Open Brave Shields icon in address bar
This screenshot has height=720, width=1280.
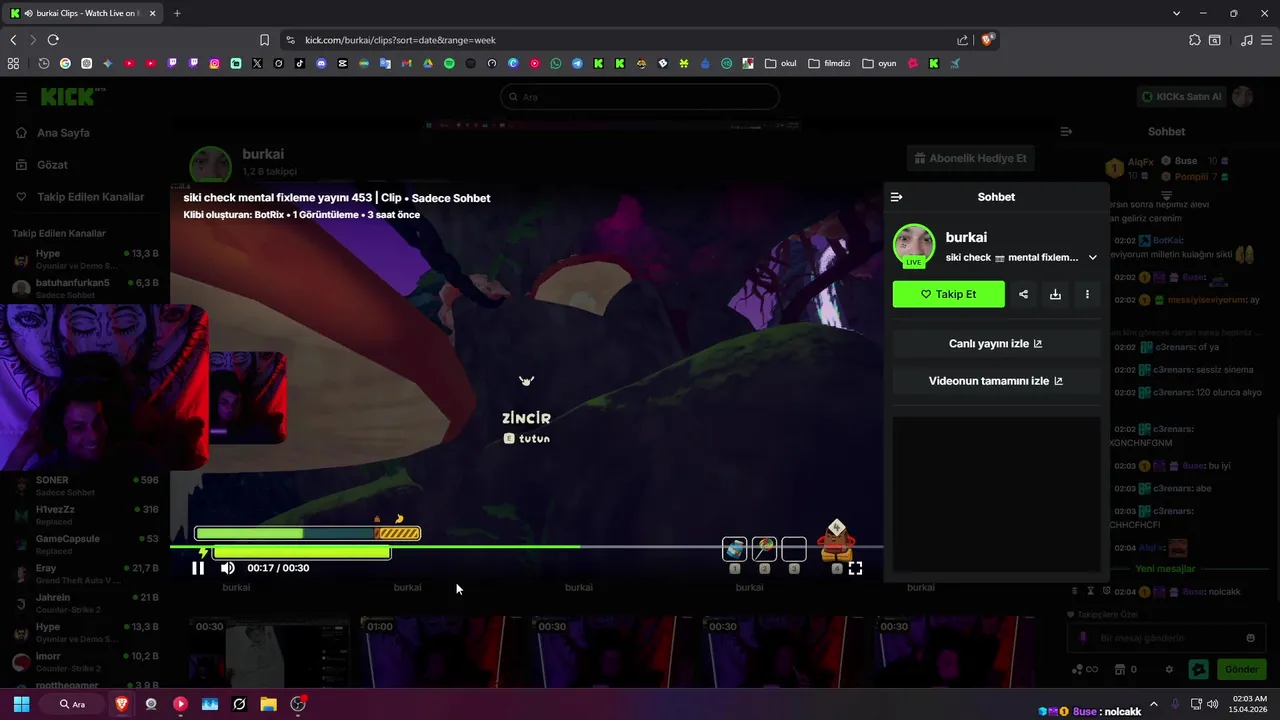[x=988, y=40]
